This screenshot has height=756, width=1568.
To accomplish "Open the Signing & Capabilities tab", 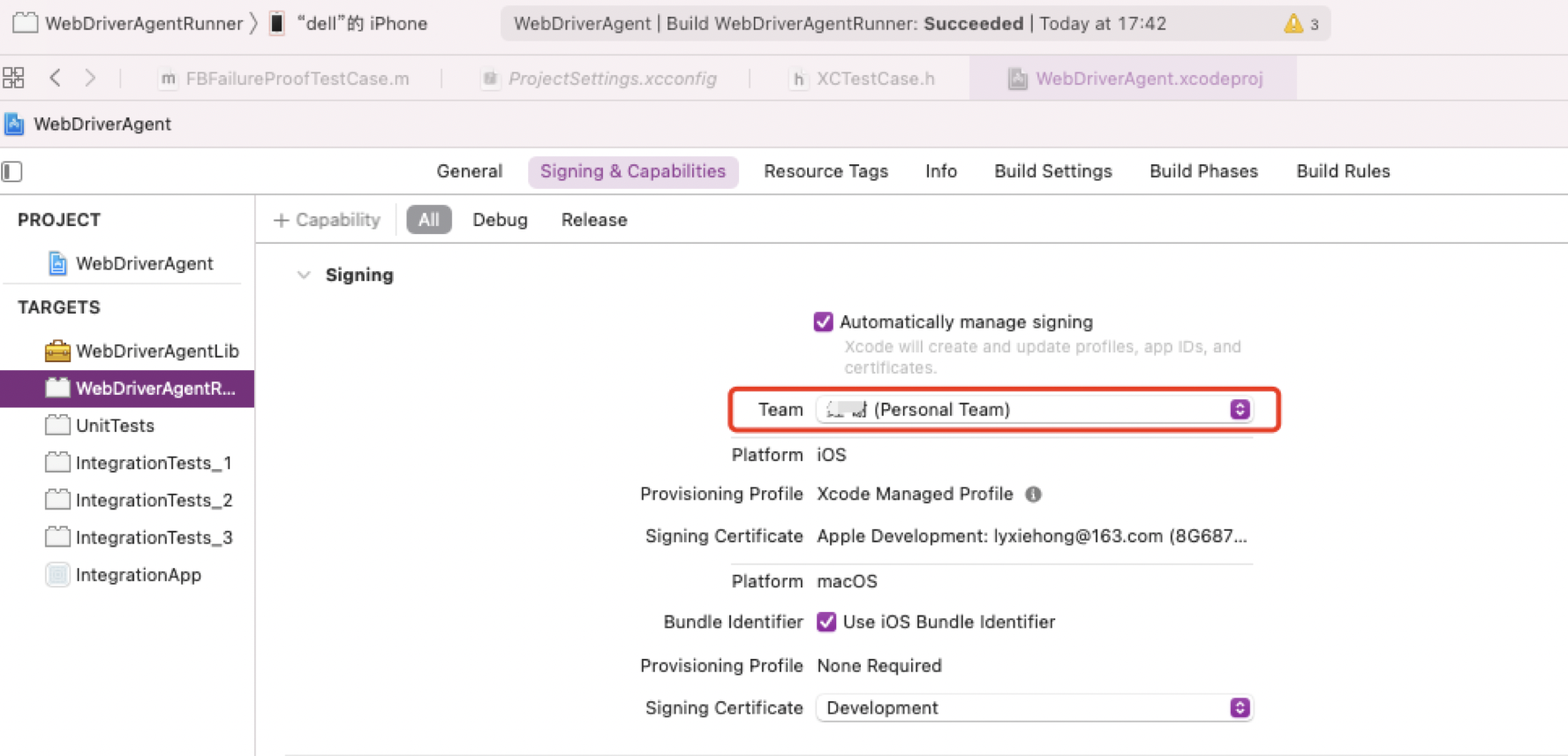I will 633,171.
